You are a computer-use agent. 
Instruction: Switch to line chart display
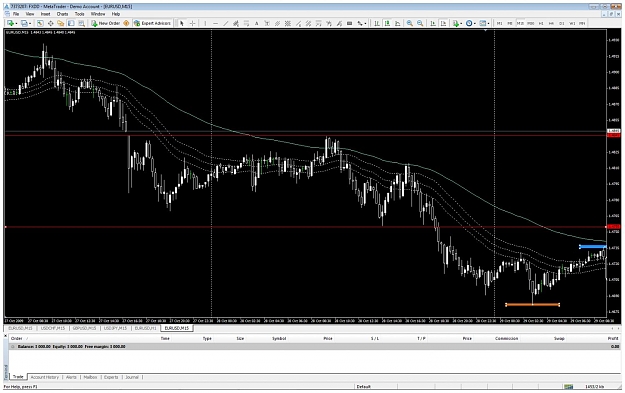click(397, 23)
